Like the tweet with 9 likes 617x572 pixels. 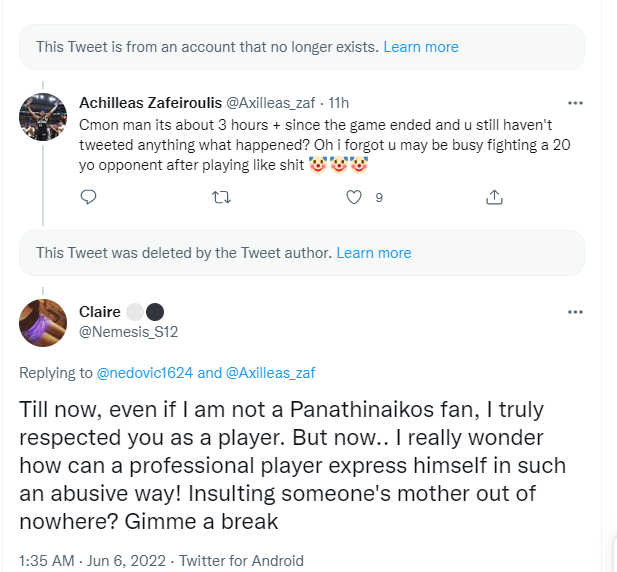(x=353, y=198)
